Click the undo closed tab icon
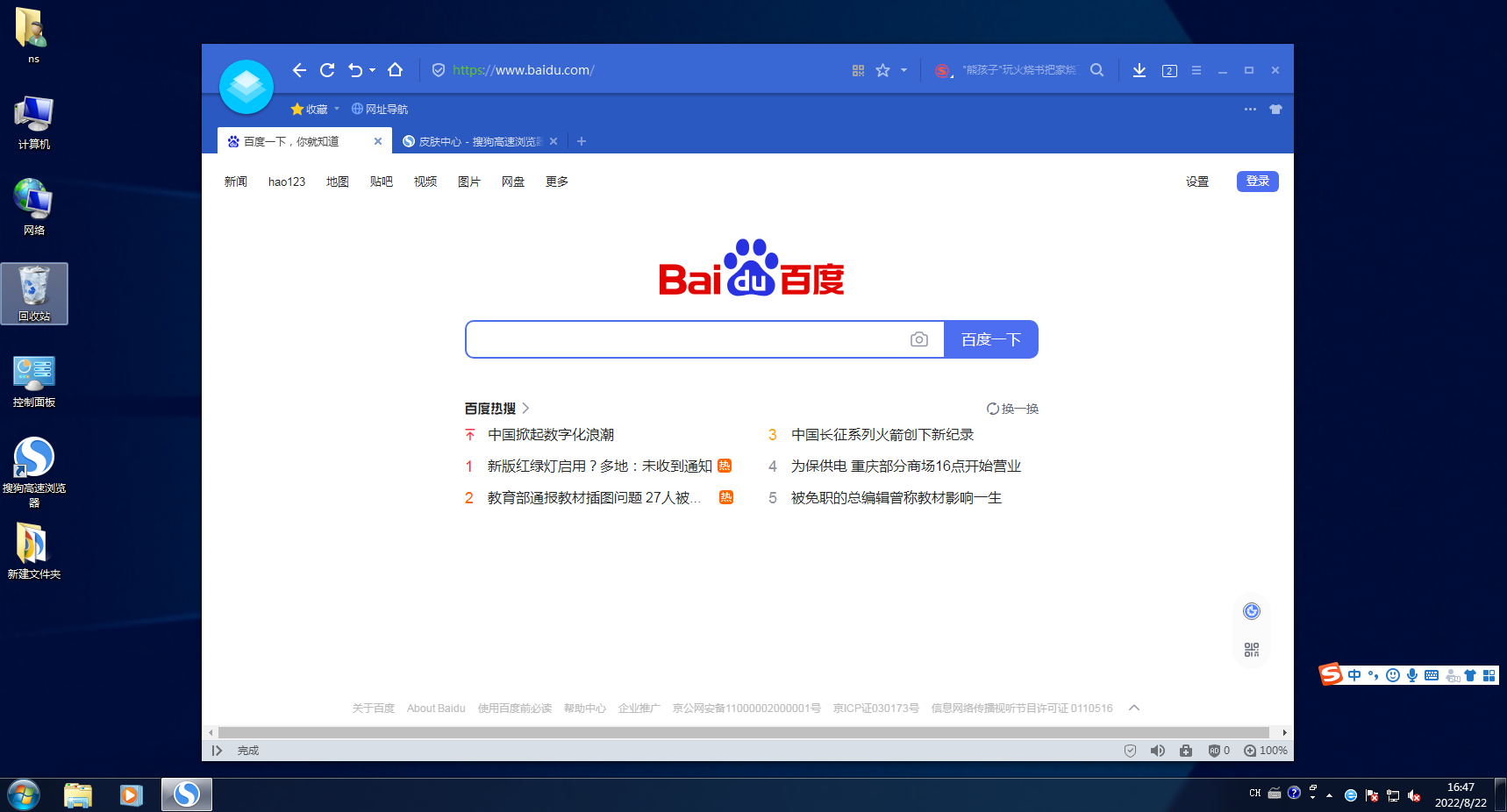This screenshot has height=812, width=1507. tap(355, 70)
